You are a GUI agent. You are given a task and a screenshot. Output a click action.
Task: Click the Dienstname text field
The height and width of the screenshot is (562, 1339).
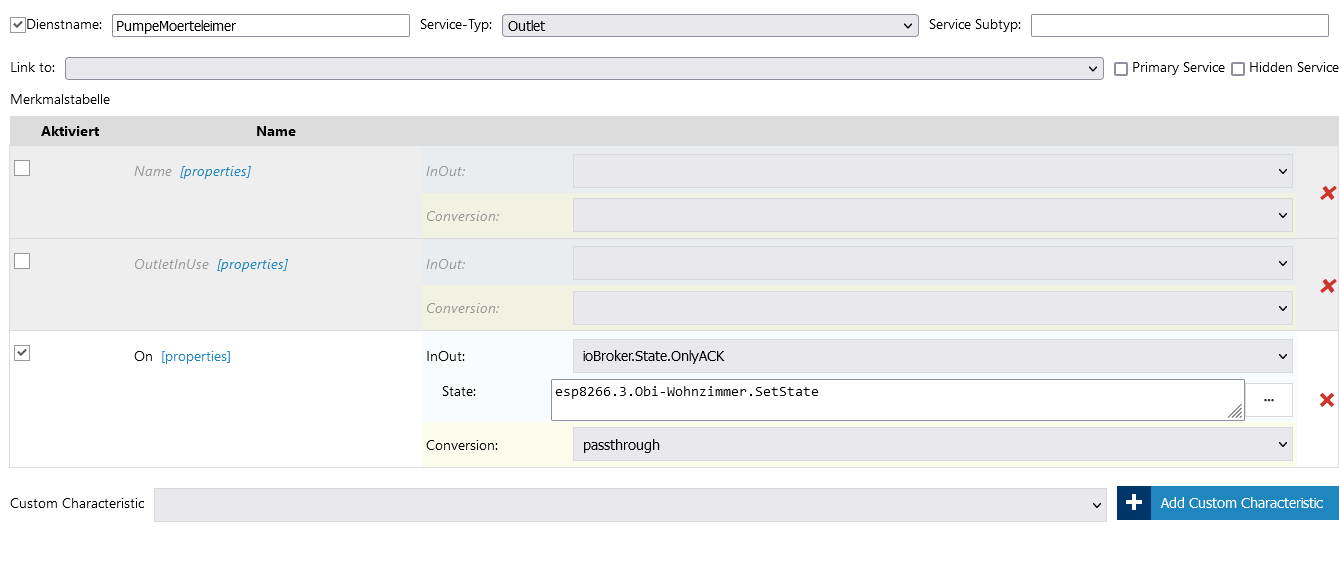tap(260, 26)
